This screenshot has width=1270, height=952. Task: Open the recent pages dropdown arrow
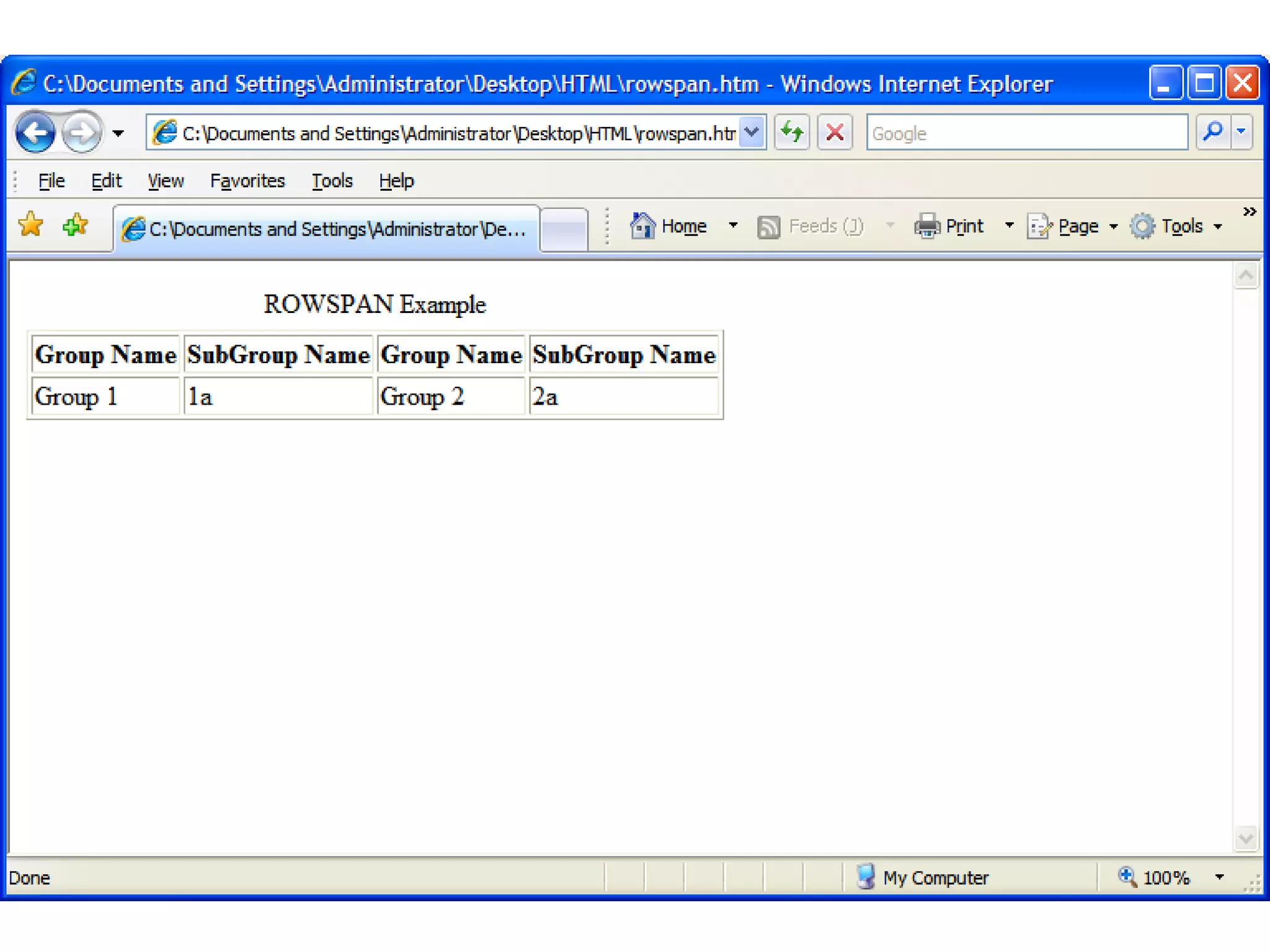click(118, 133)
